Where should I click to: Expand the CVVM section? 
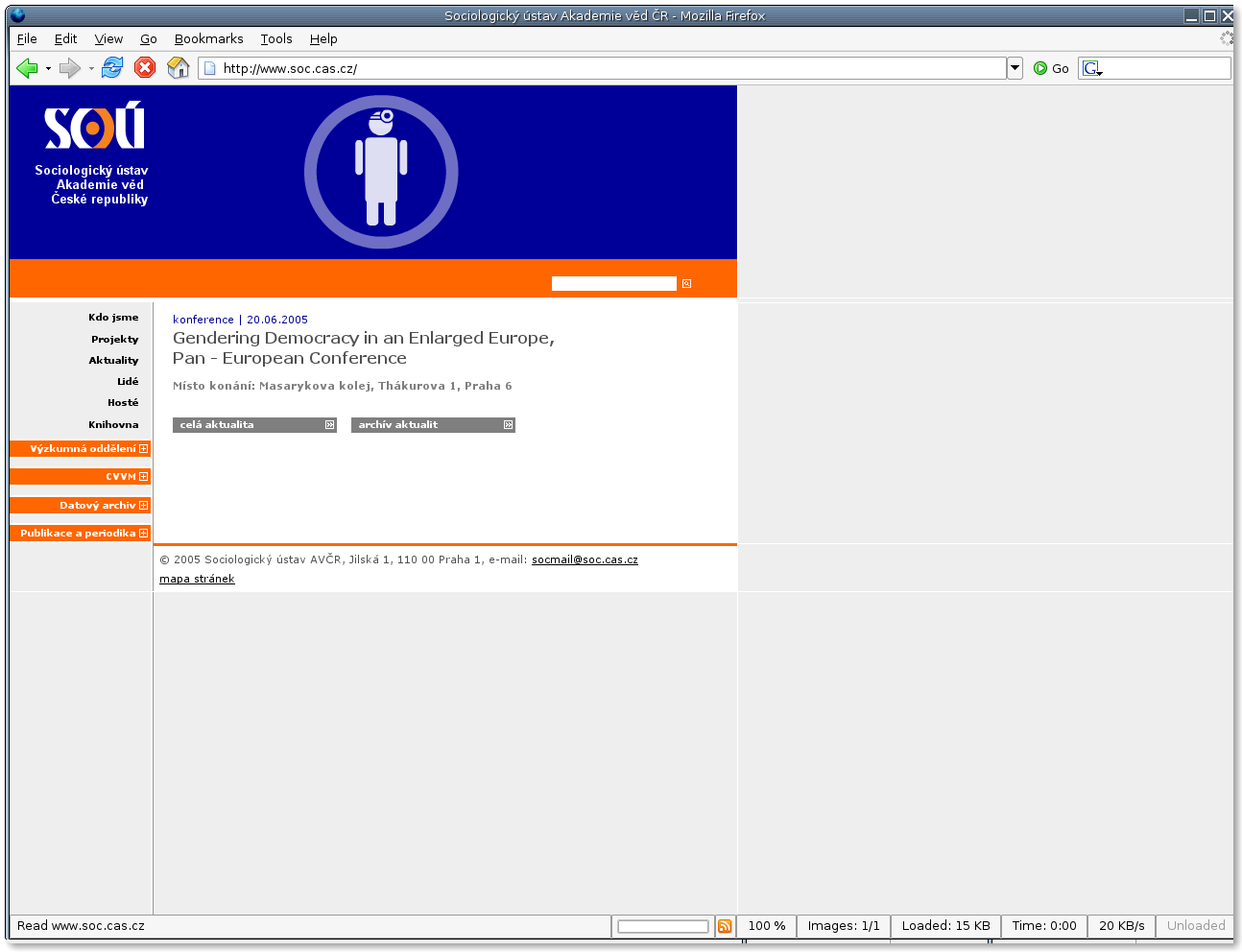[143, 476]
